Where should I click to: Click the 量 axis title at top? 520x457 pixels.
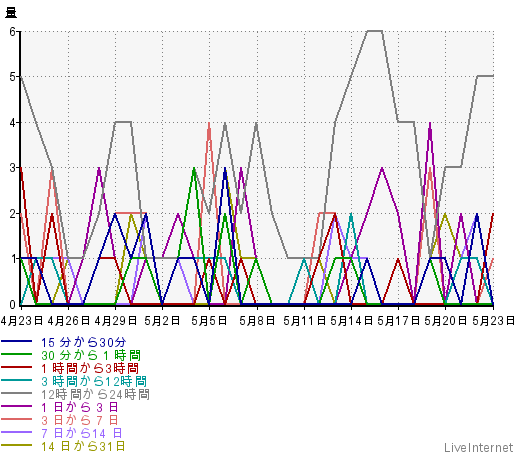[x=11, y=13]
